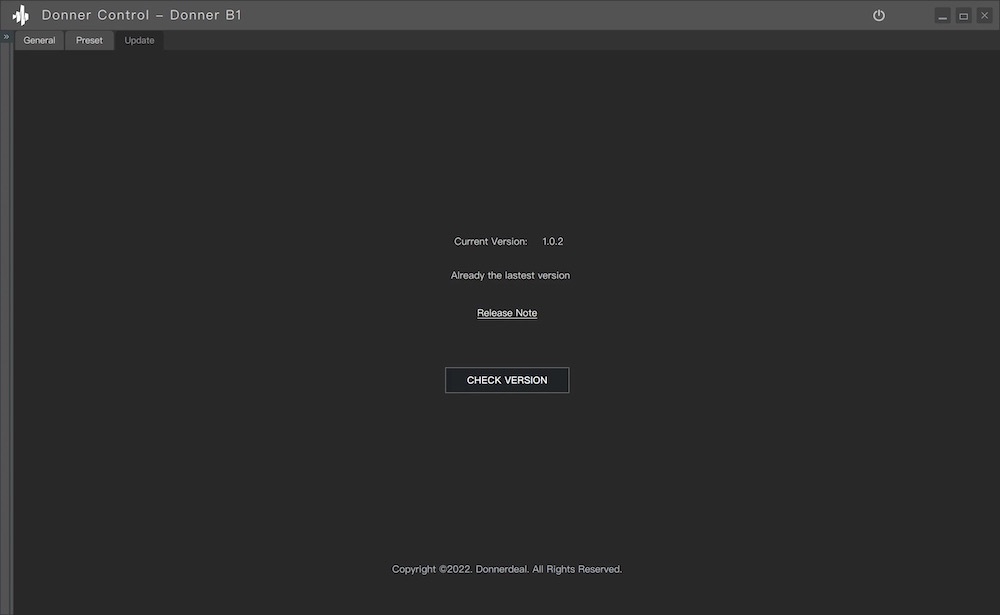The width and height of the screenshot is (1000, 615).
Task: Click the copyright notice at bottom
Action: click(x=507, y=569)
